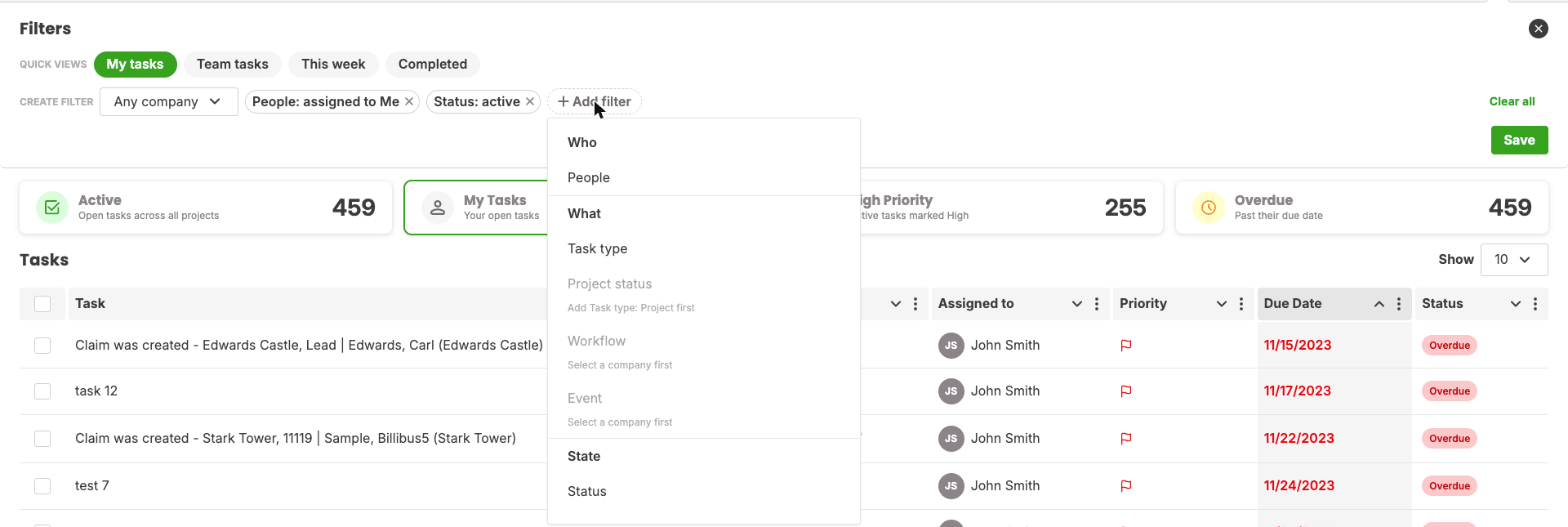Open the Active tasks summary card
1568x527 pixels.
[x=206, y=207]
